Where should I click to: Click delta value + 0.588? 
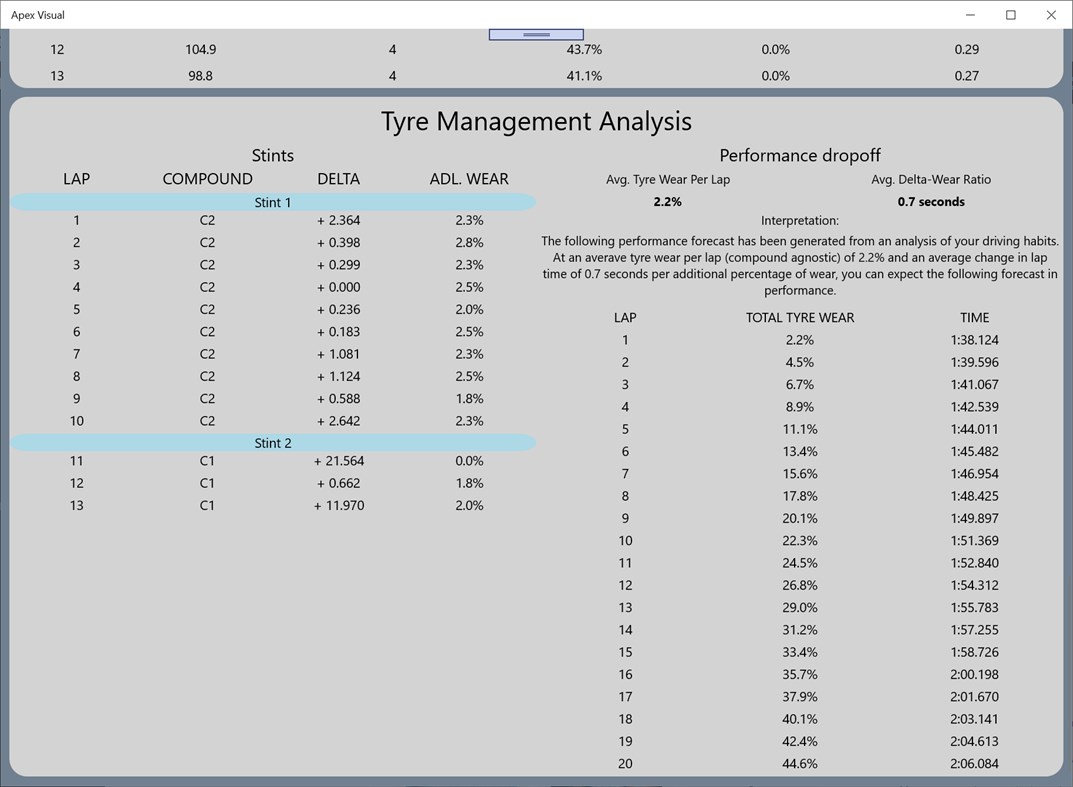pyautogui.click(x=339, y=398)
